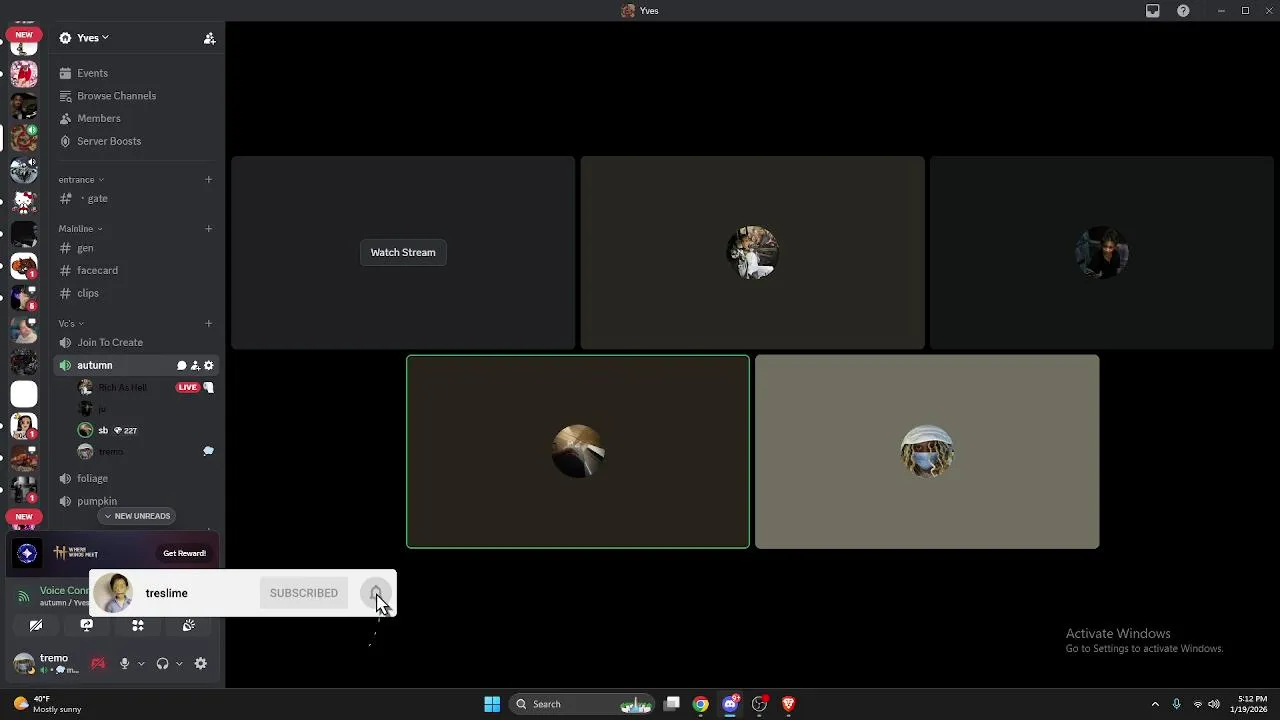Expand microphone input options arrow
Viewport: 1280px width, 720px height.
141,664
